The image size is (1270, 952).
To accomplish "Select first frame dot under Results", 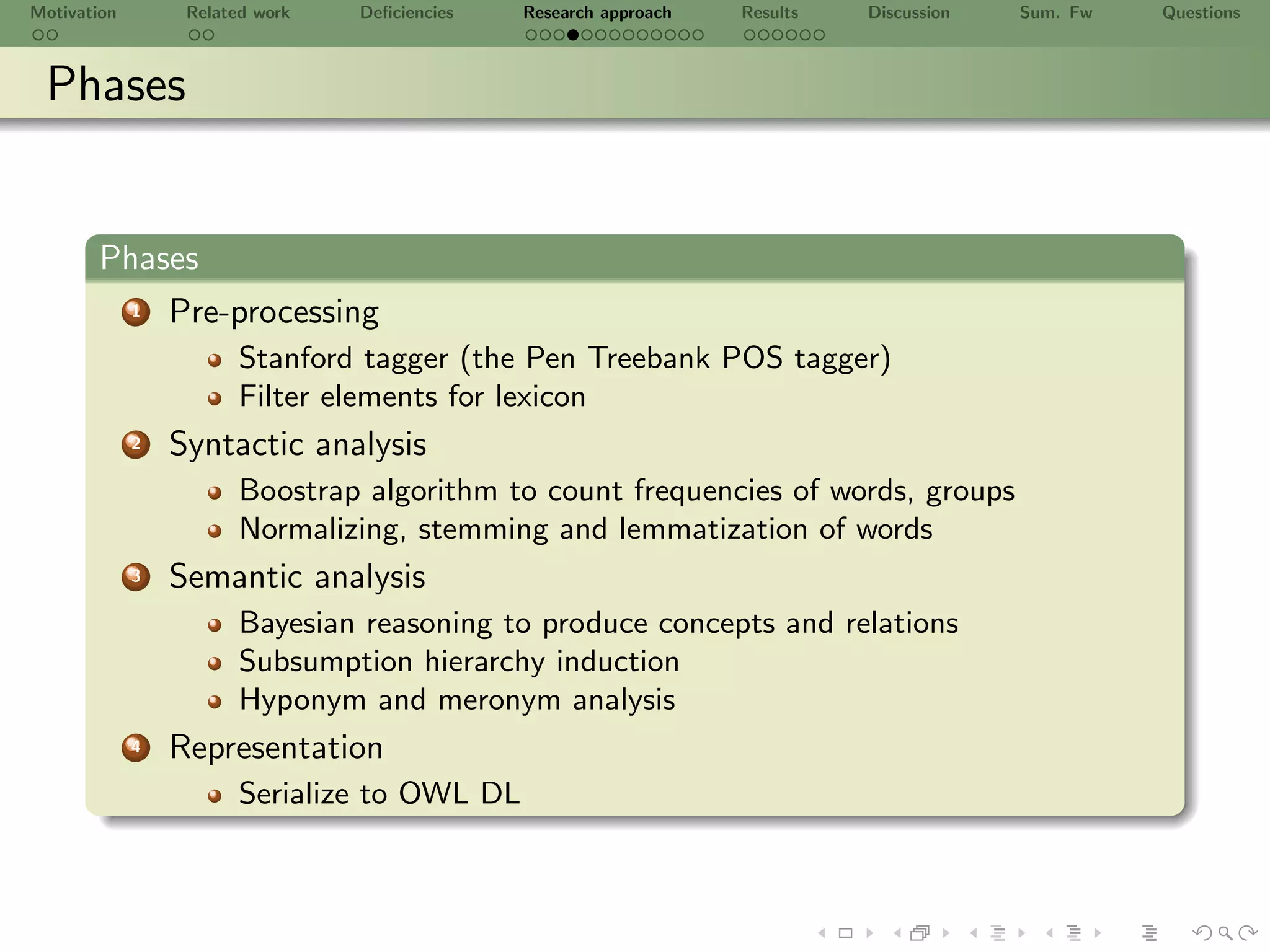I will (x=750, y=35).
